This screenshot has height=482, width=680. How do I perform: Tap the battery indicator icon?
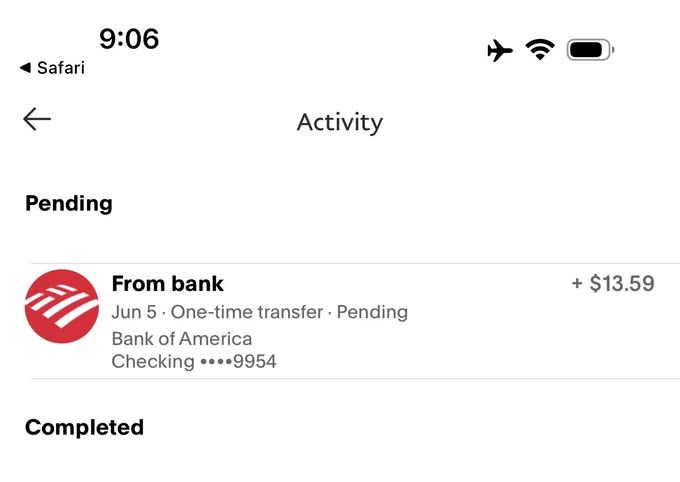tap(590, 50)
